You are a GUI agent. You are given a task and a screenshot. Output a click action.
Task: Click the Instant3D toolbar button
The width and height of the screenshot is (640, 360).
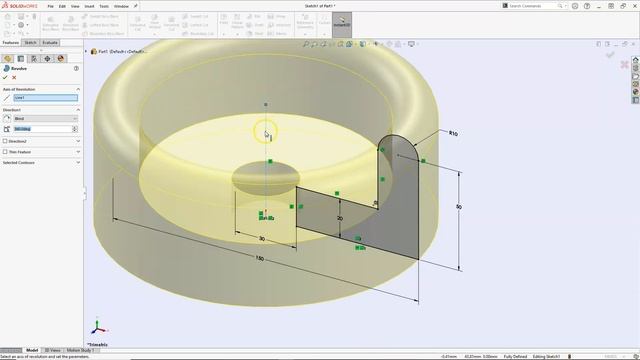(342, 24)
